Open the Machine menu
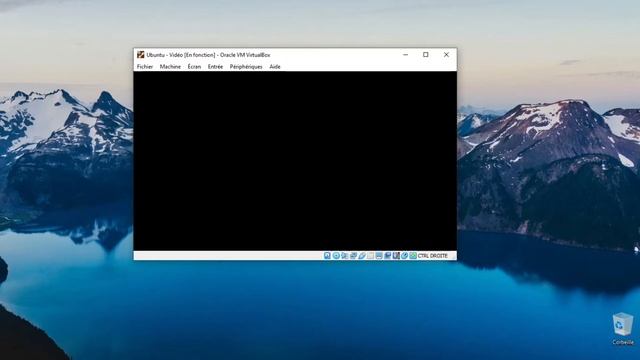The width and height of the screenshot is (640, 360). 170,67
